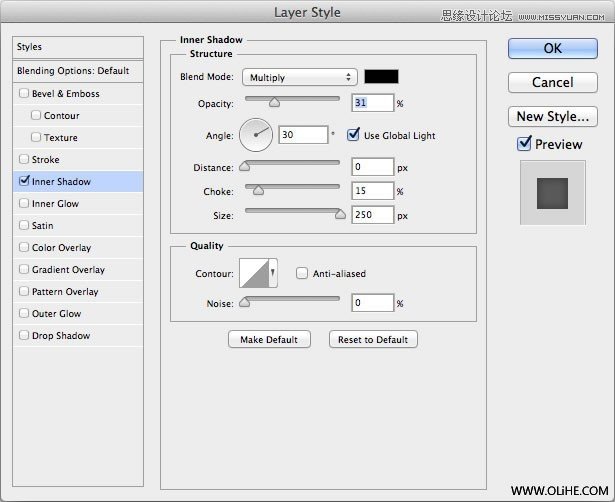This screenshot has height=502, width=615.
Task: Click the Size value field
Action: [373, 215]
